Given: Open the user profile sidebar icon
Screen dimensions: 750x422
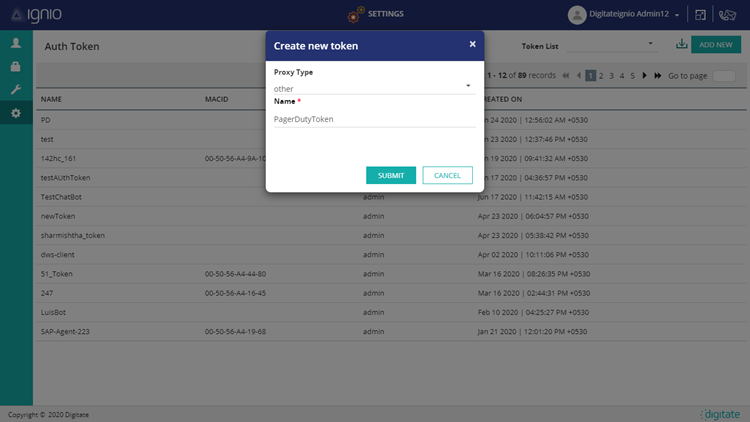Looking at the screenshot, I should click(15, 43).
